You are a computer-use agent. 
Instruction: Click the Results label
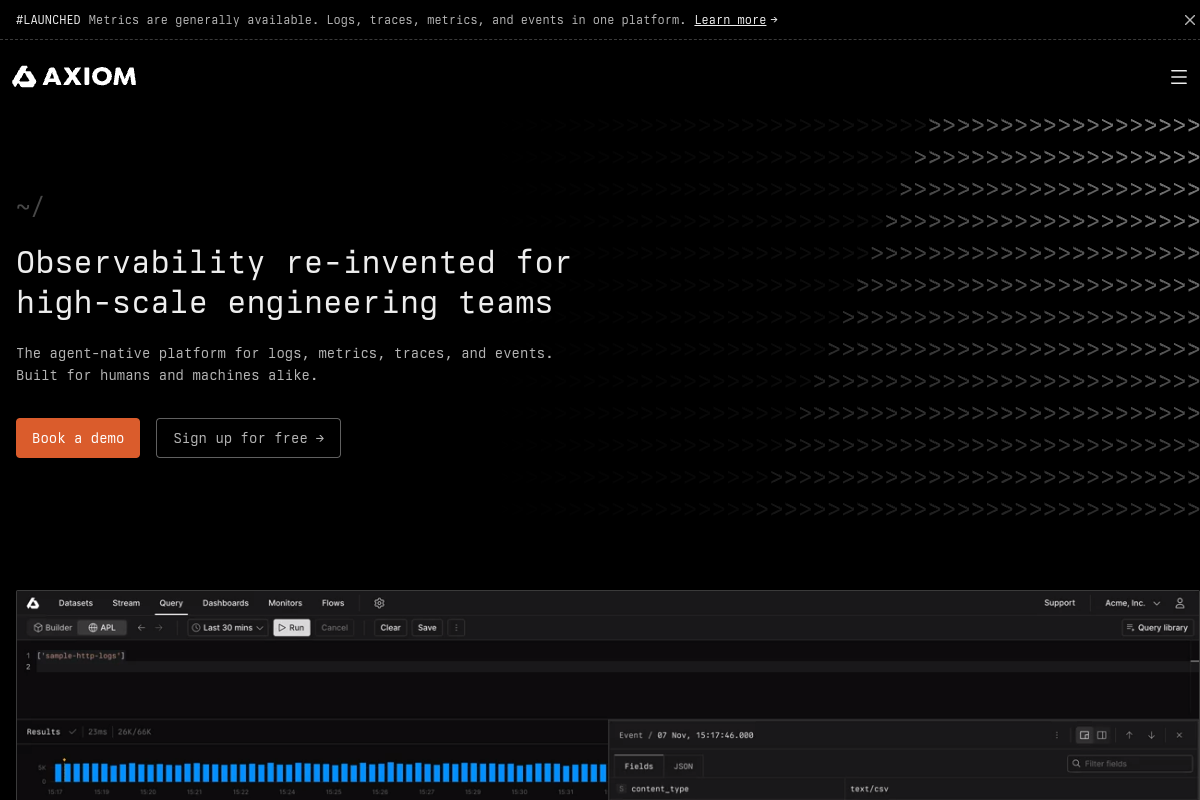pos(43,732)
